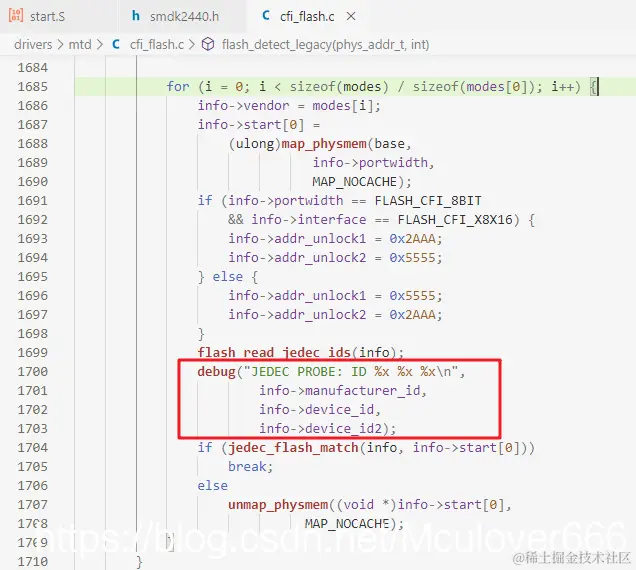Click 'info->interface' on line 1692
The width and height of the screenshot is (636, 570).
coord(309,219)
